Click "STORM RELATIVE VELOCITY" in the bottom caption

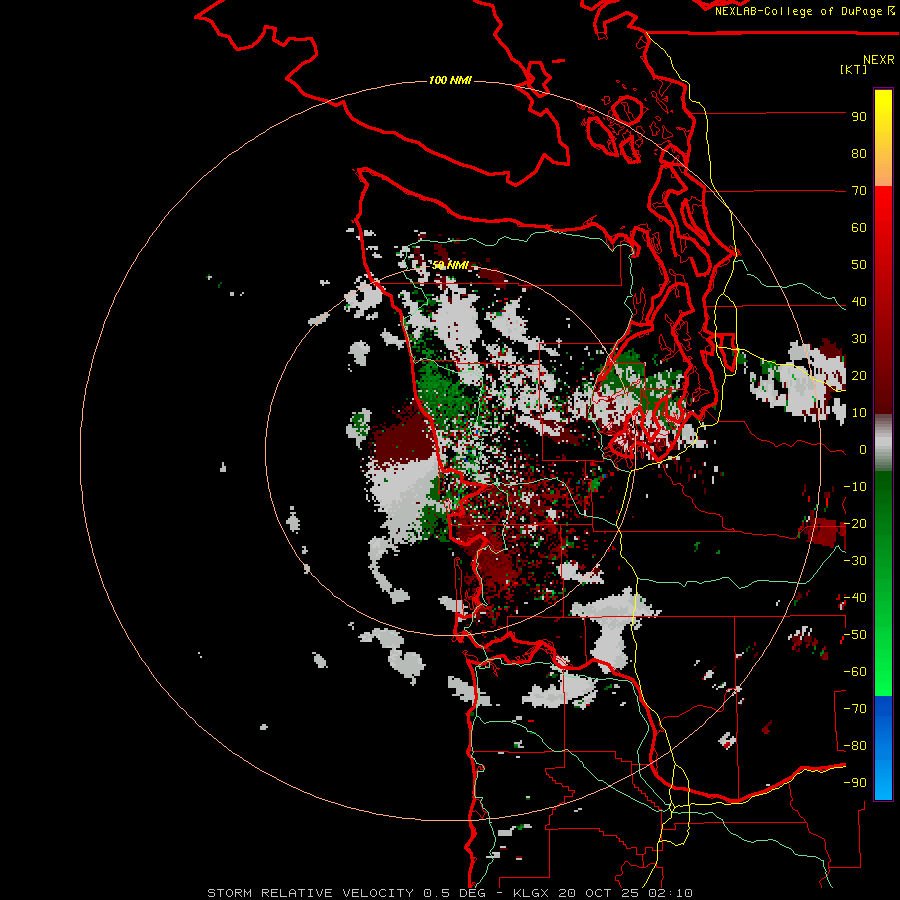[x=310, y=893]
